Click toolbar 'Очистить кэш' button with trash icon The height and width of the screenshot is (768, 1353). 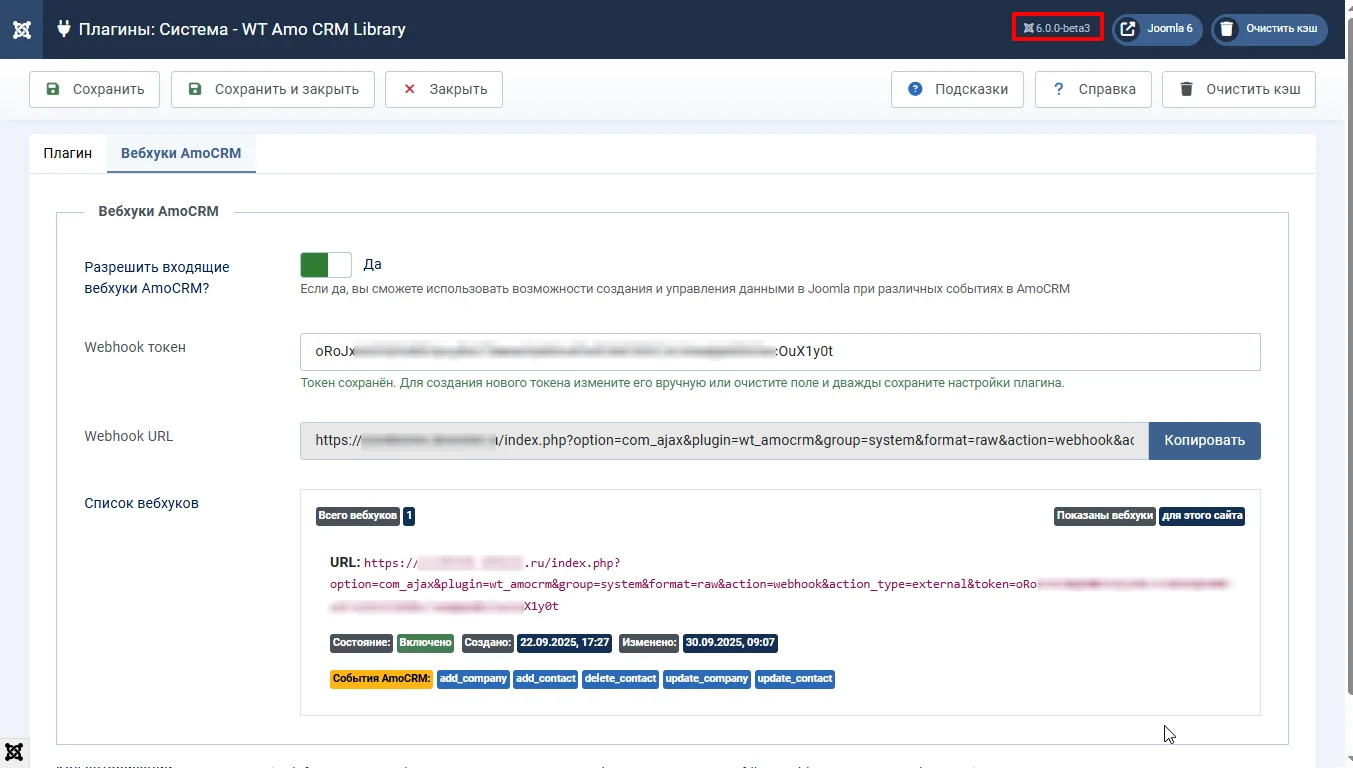1239,89
